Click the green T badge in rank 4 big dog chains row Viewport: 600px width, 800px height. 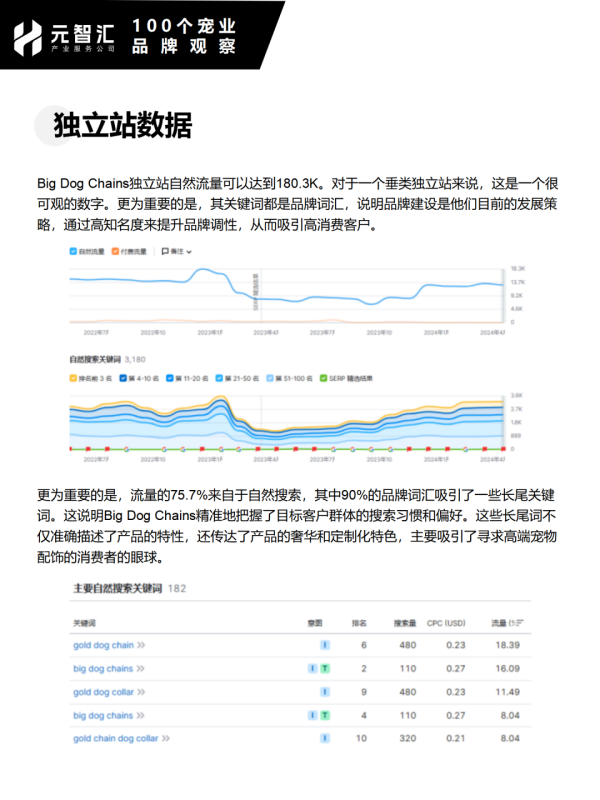click(325, 716)
